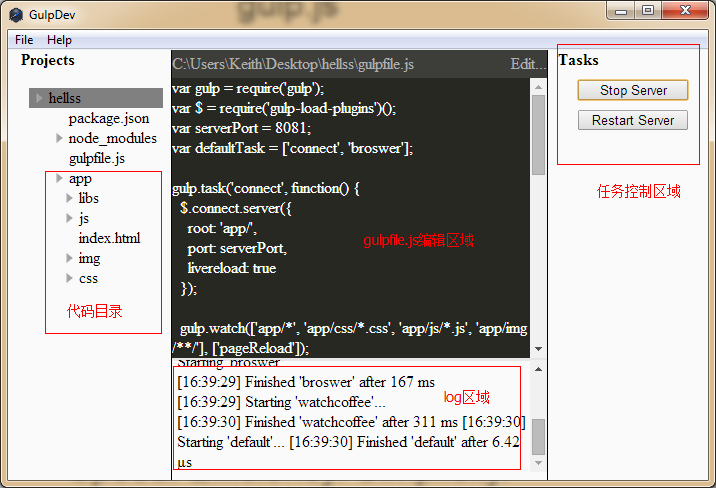Select the node_modules folder
Image resolution: width=716 pixels, height=488 pixels.
pos(112,138)
